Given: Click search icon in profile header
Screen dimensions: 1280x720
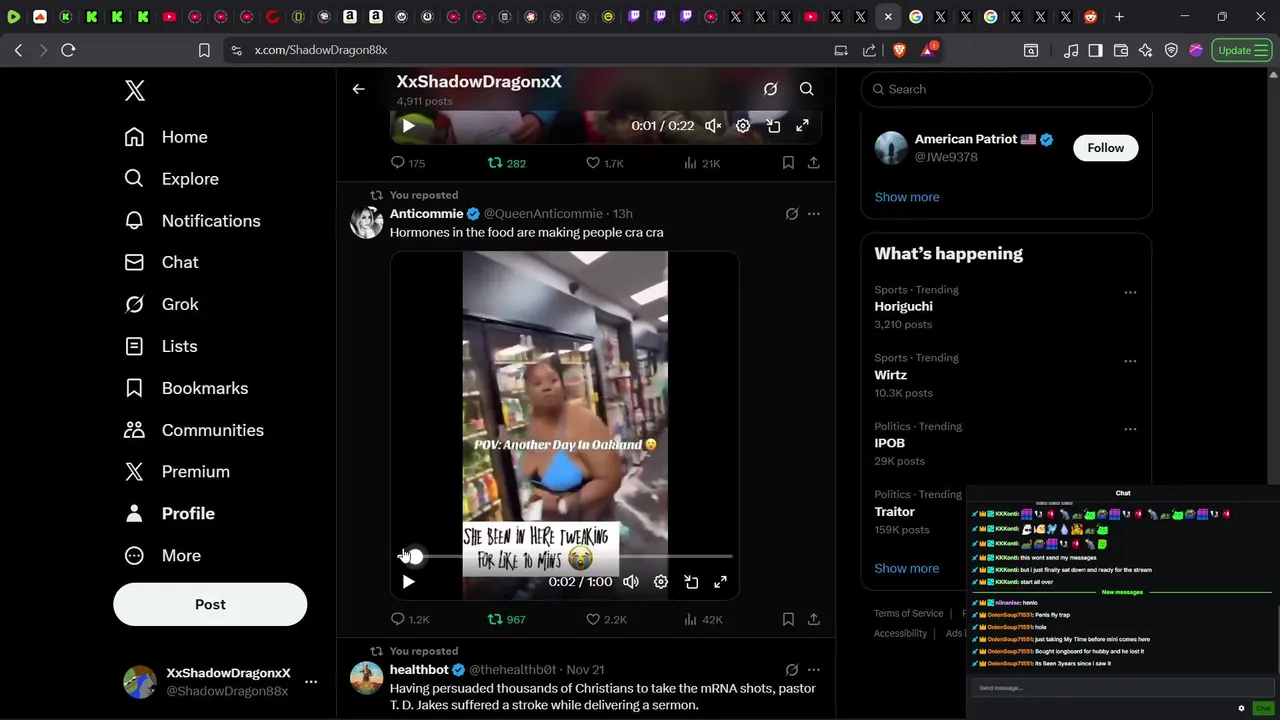Looking at the screenshot, I should point(806,89).
